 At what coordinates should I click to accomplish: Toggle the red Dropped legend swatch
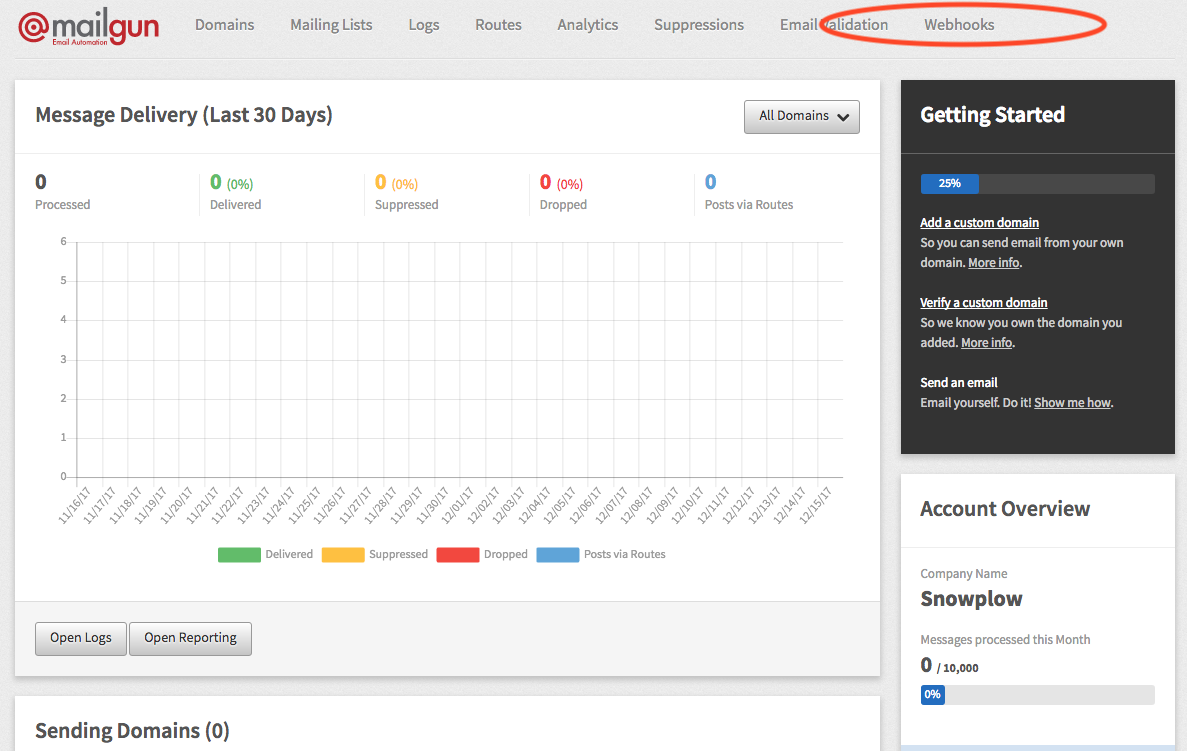[457, 555]
